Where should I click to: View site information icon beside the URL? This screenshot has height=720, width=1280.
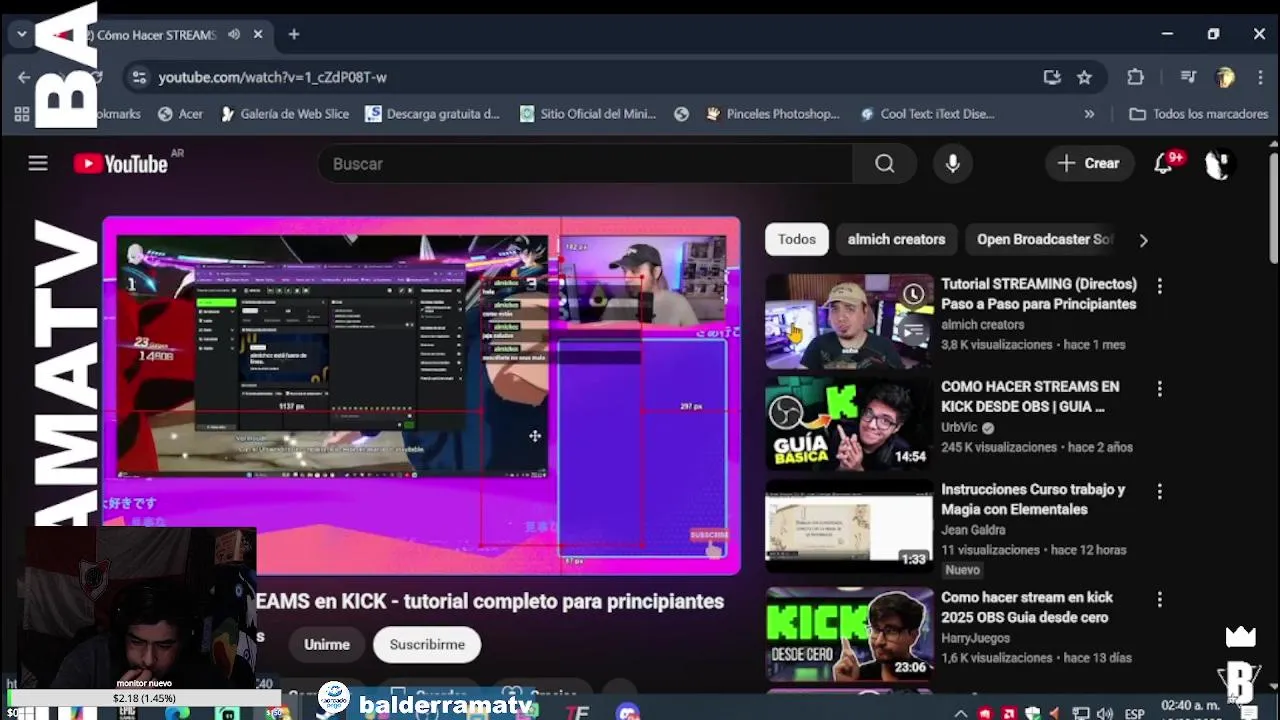(139, 77)
